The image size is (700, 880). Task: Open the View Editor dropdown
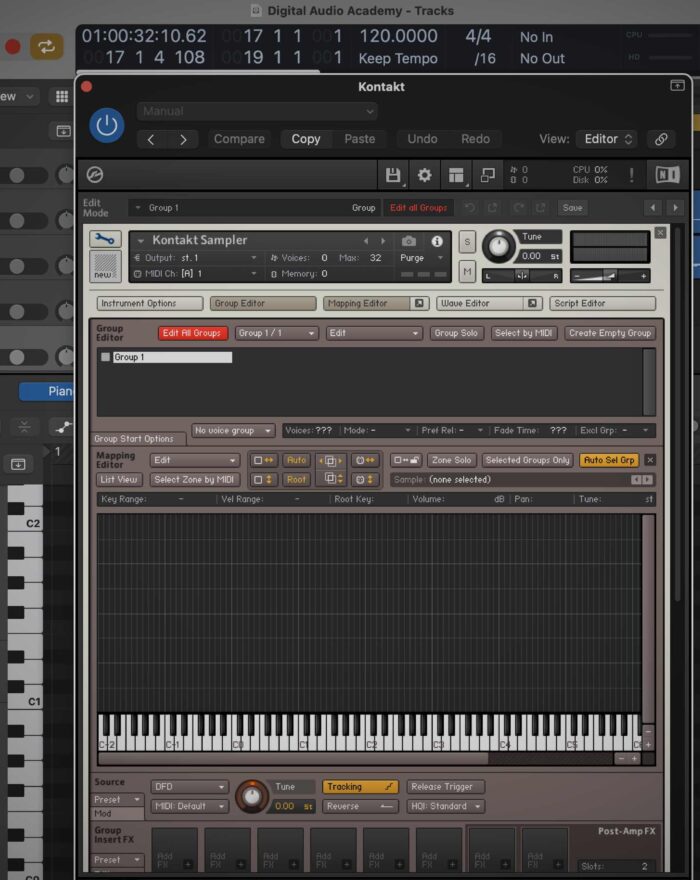(x=608, y=139)
